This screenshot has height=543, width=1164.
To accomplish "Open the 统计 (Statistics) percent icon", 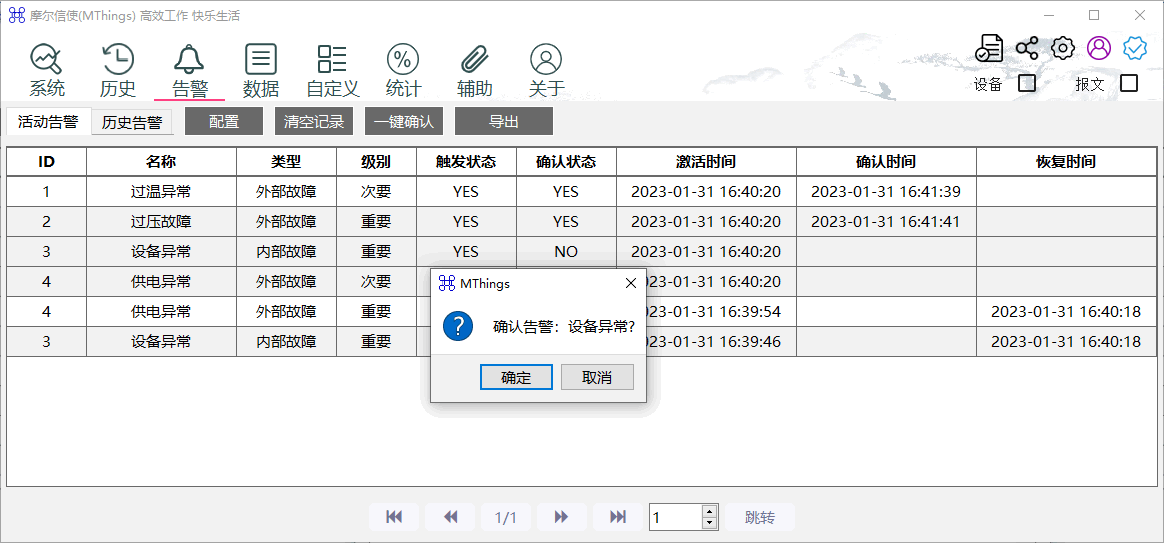I will tap(403, 60).
